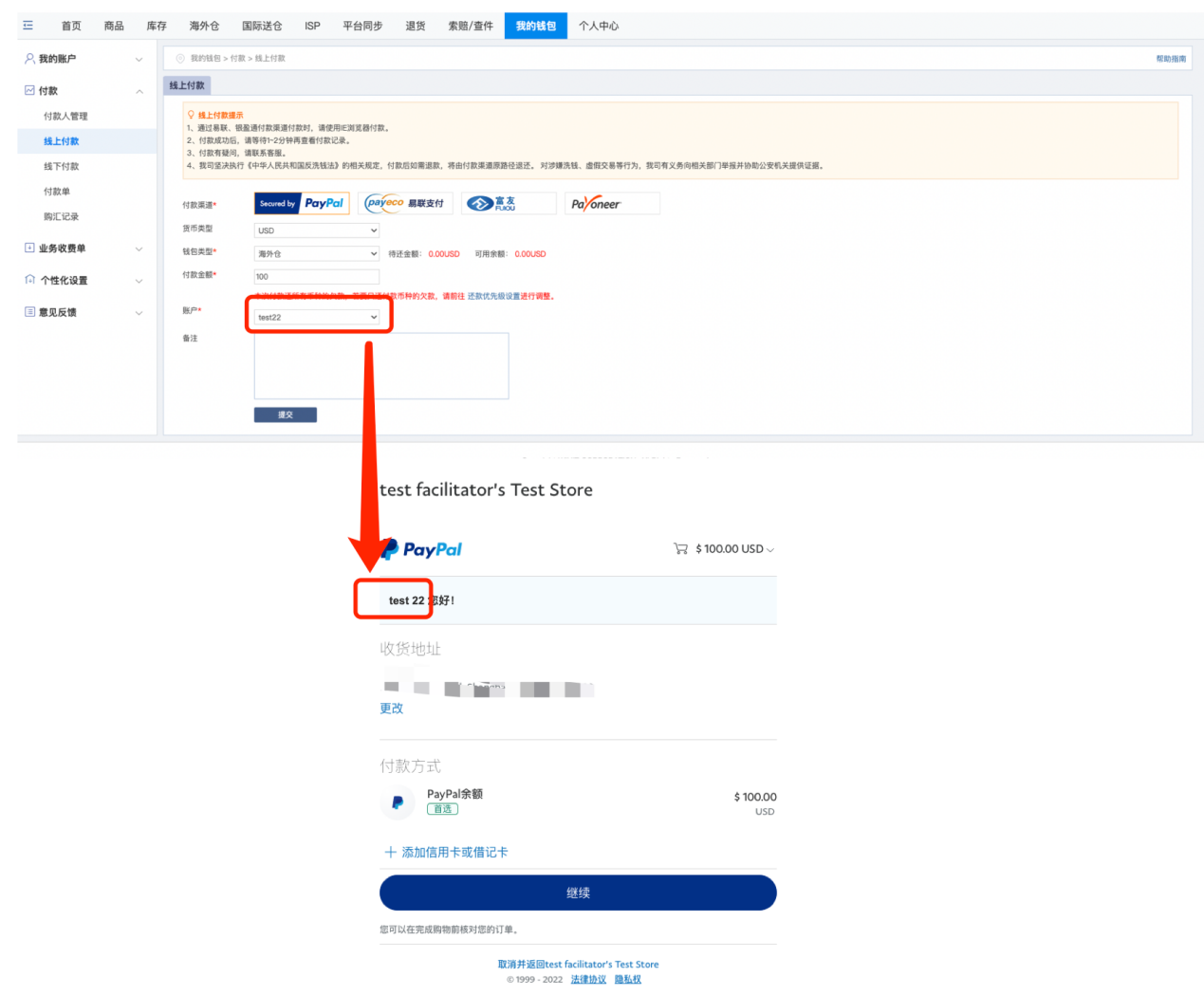Select the 线上付款 tab
The width and height of the screenshot is (1204, 995).
(x=187, y=85)
